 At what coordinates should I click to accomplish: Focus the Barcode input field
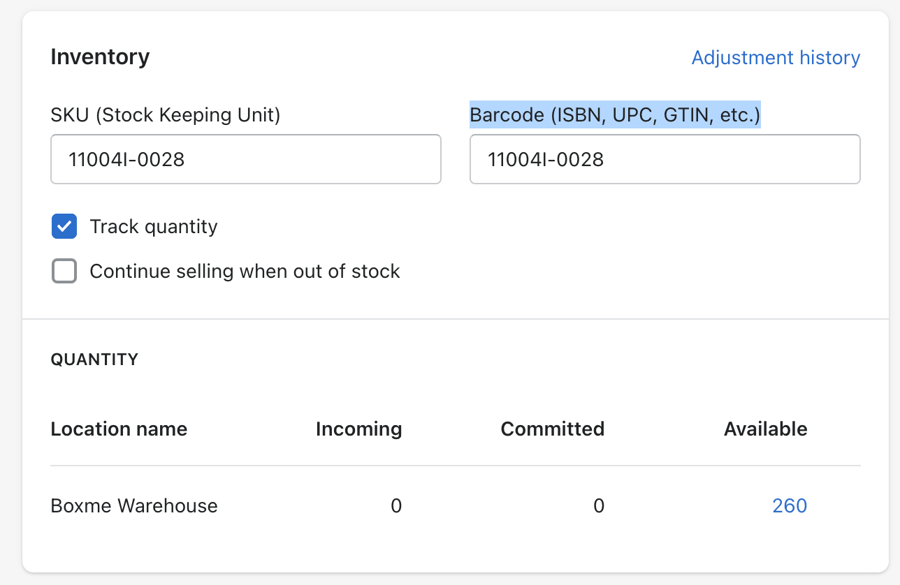(664, 160)
